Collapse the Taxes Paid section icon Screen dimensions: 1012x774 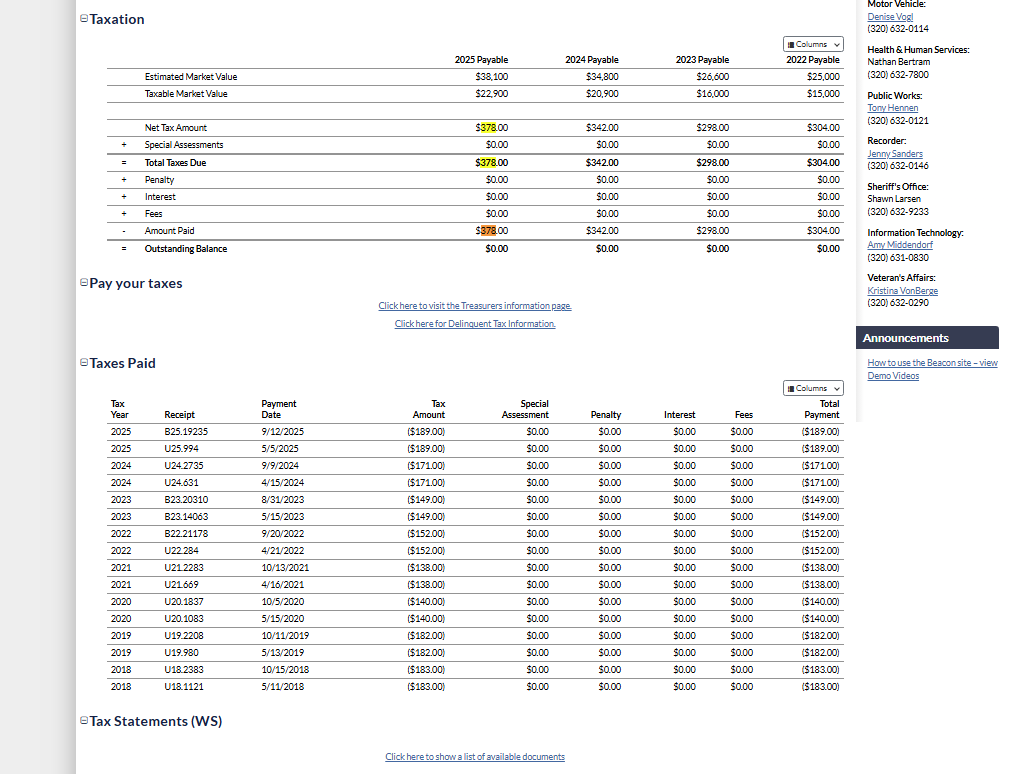click(x=84, y=363)
